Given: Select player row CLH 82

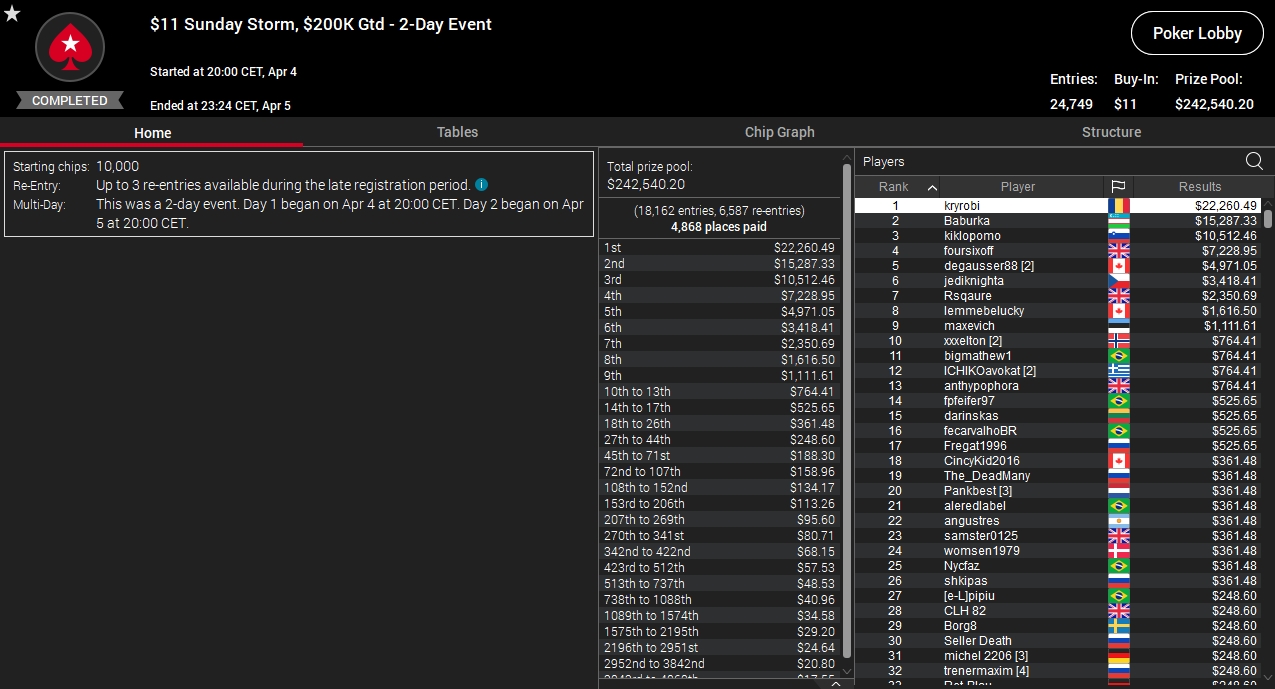Looking at the screenshot, I should point(1058,611).
